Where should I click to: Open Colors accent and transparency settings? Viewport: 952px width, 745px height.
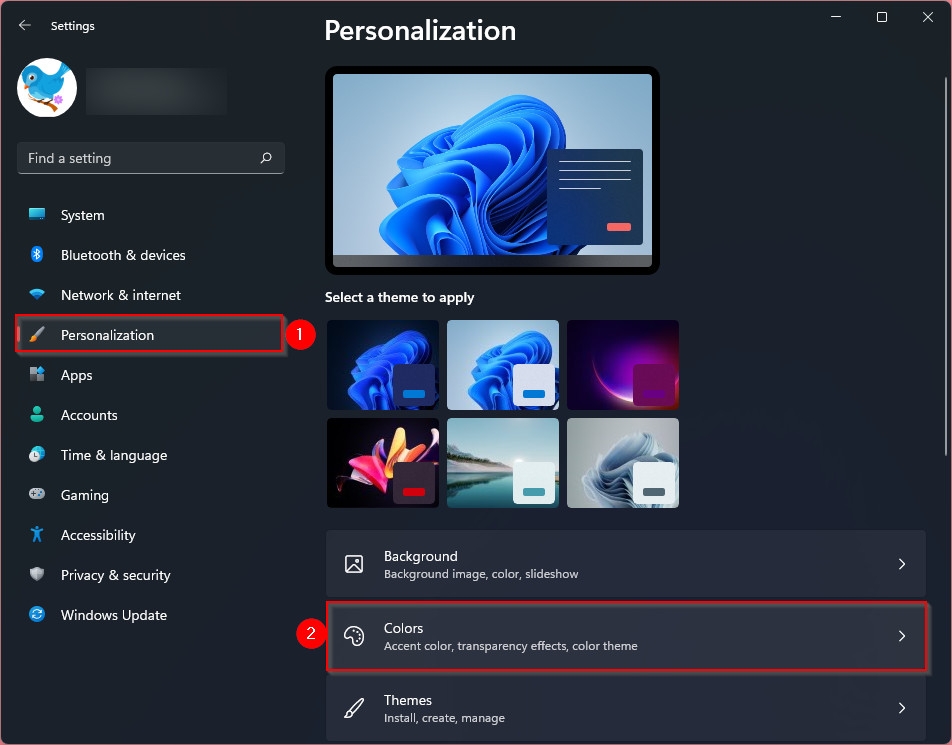[626, 636]
